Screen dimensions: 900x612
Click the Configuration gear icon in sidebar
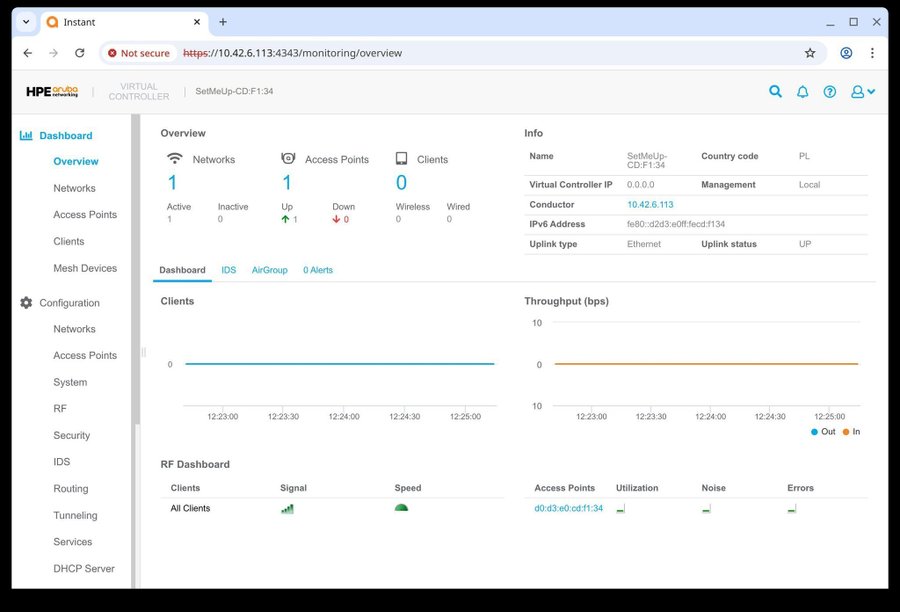click(26, 303)
